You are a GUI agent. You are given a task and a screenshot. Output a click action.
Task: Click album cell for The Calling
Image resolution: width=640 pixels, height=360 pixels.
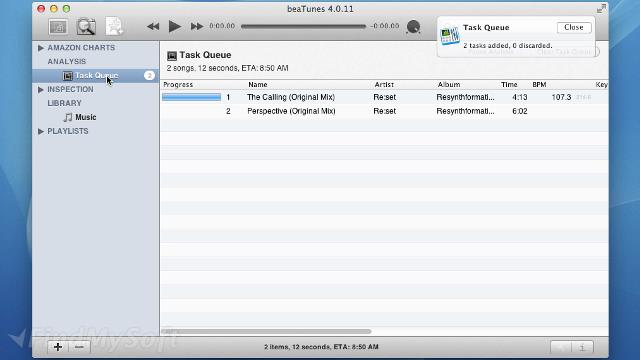coord(465,97)
